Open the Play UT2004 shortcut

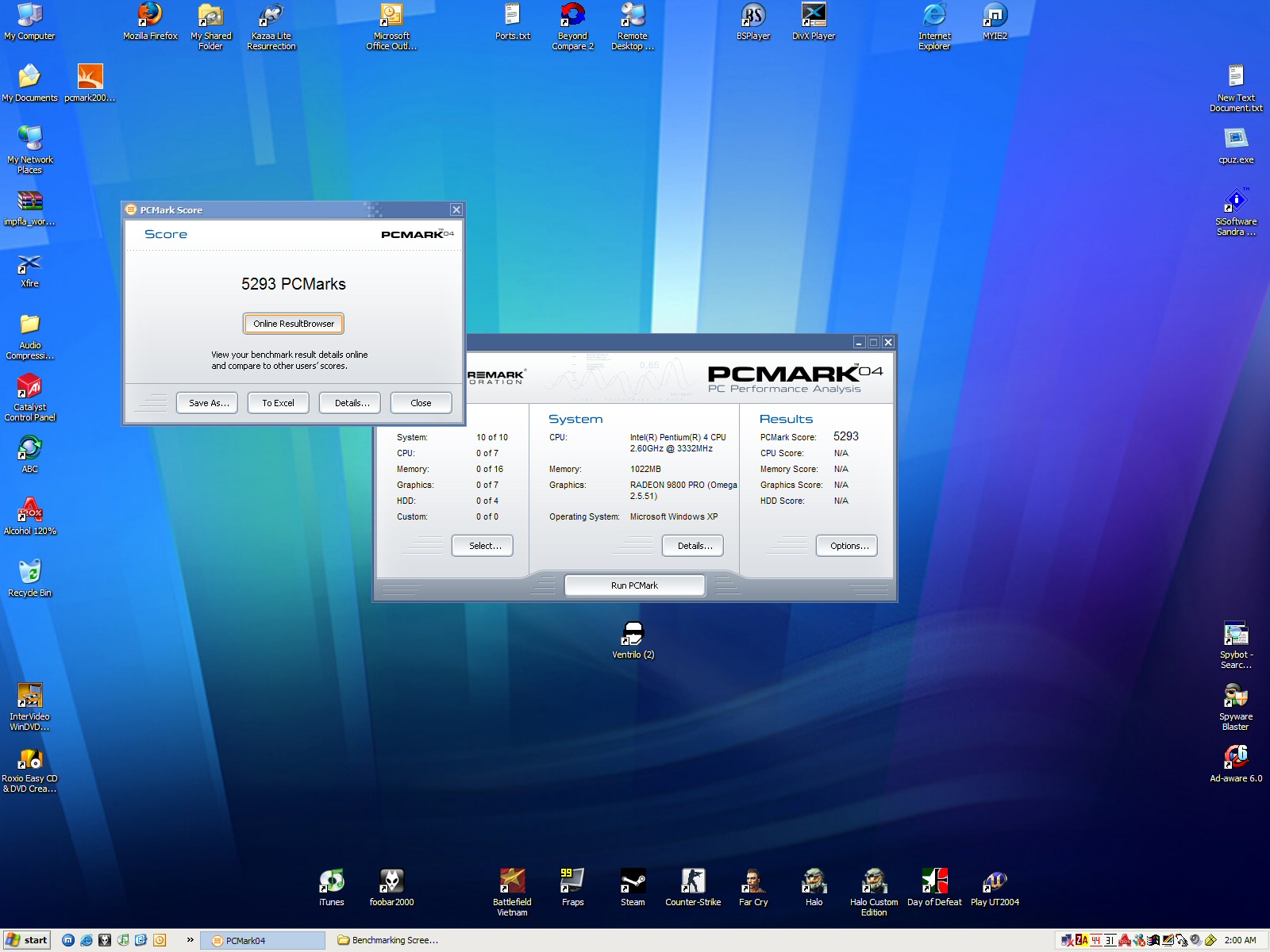995,889
